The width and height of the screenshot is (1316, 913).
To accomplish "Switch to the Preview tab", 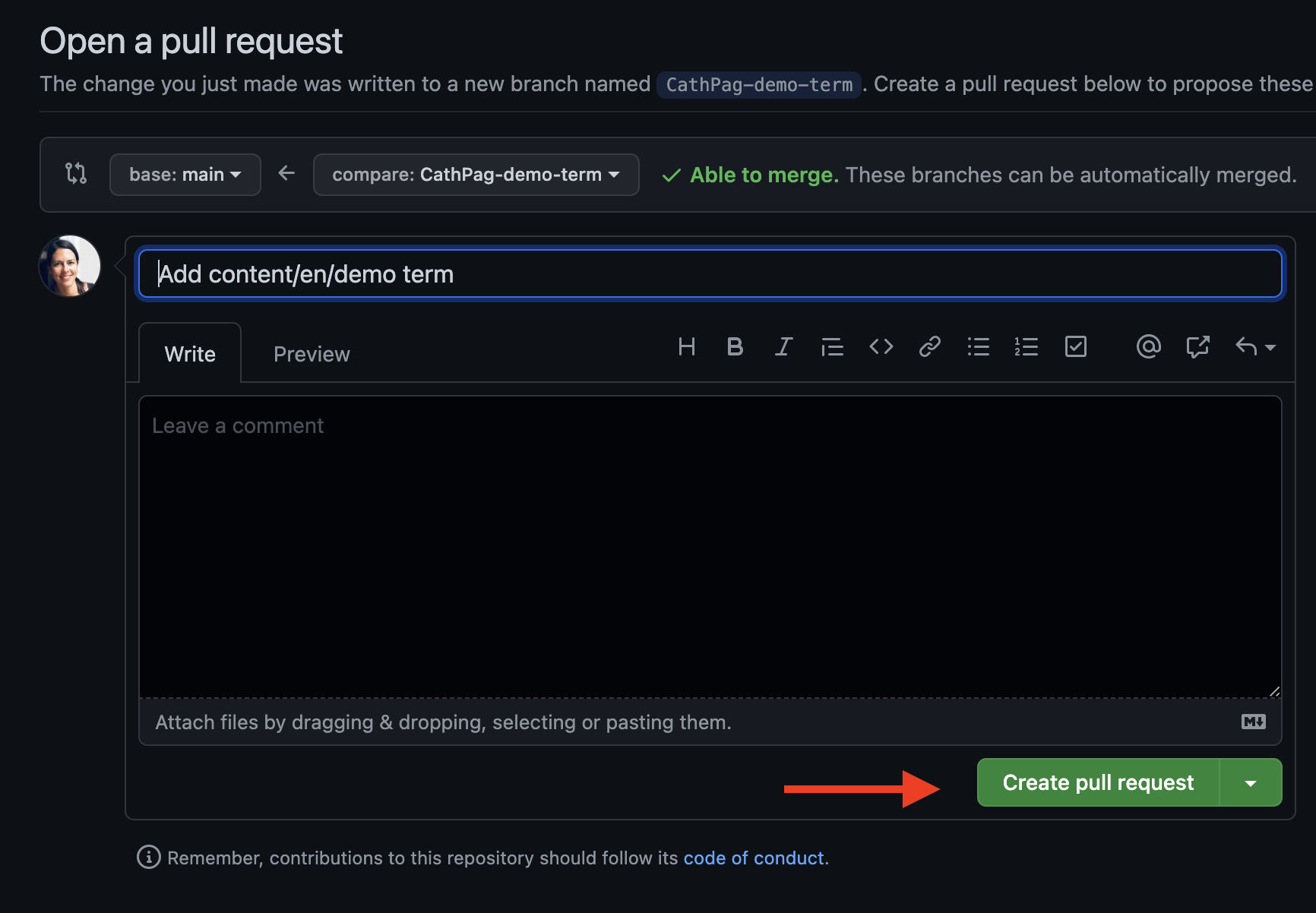I will click(312, 354).
